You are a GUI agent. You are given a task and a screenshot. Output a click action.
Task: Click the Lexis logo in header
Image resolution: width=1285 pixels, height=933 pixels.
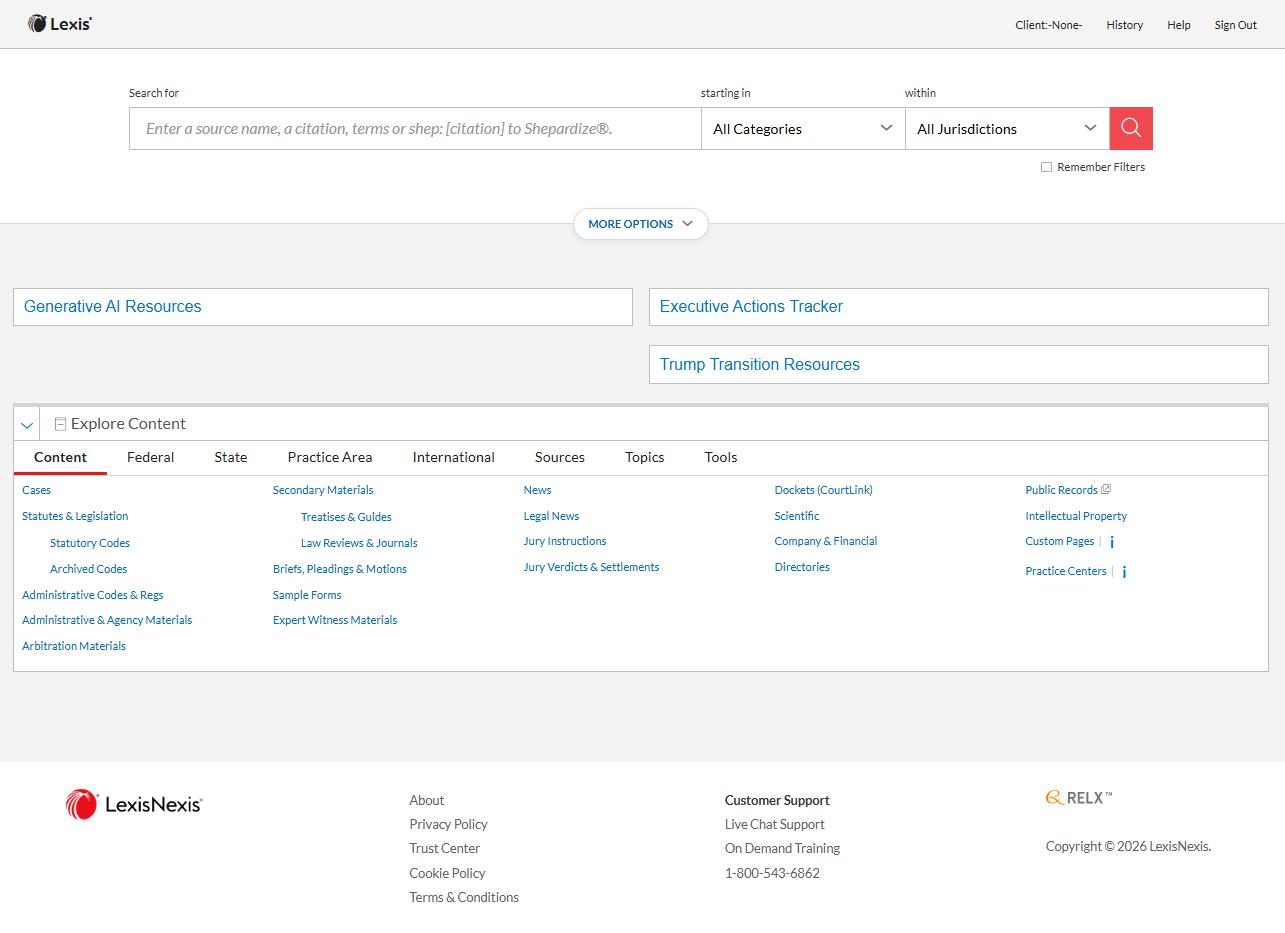[x=60, y=24]
